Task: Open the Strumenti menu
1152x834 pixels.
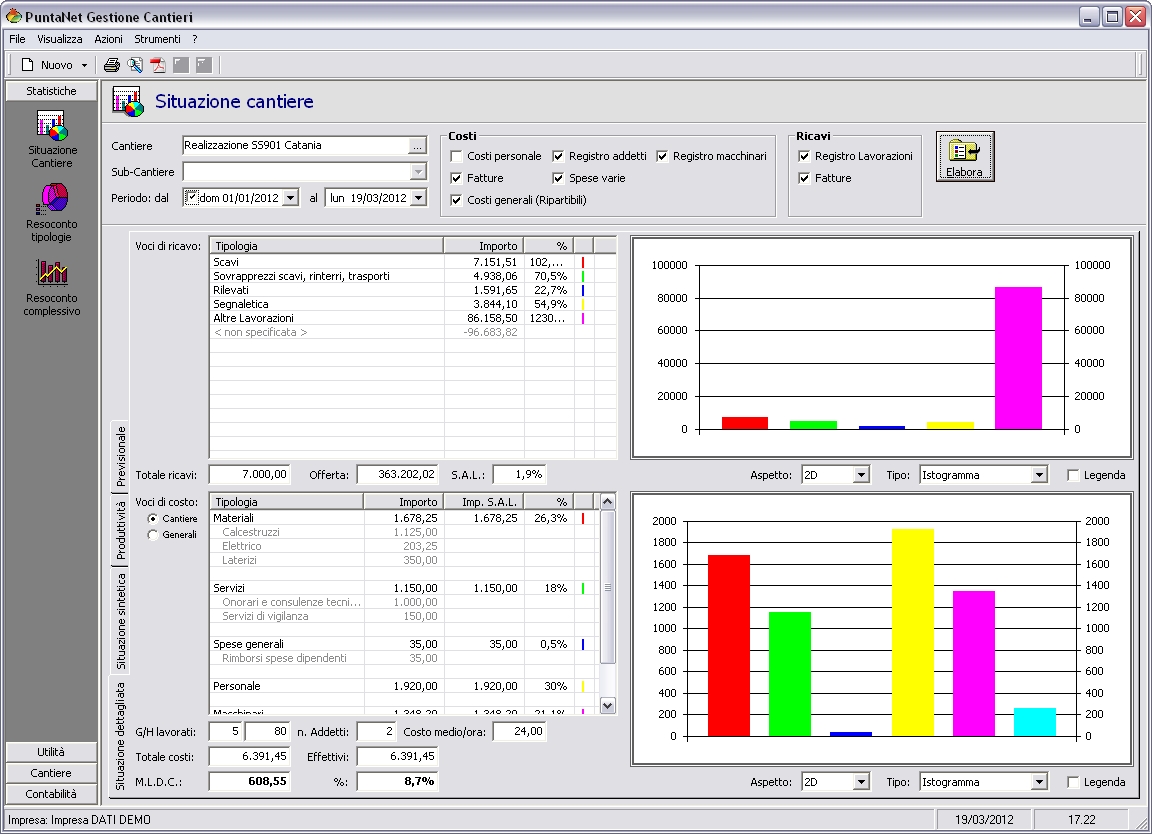Action: [x=157, y=39]
